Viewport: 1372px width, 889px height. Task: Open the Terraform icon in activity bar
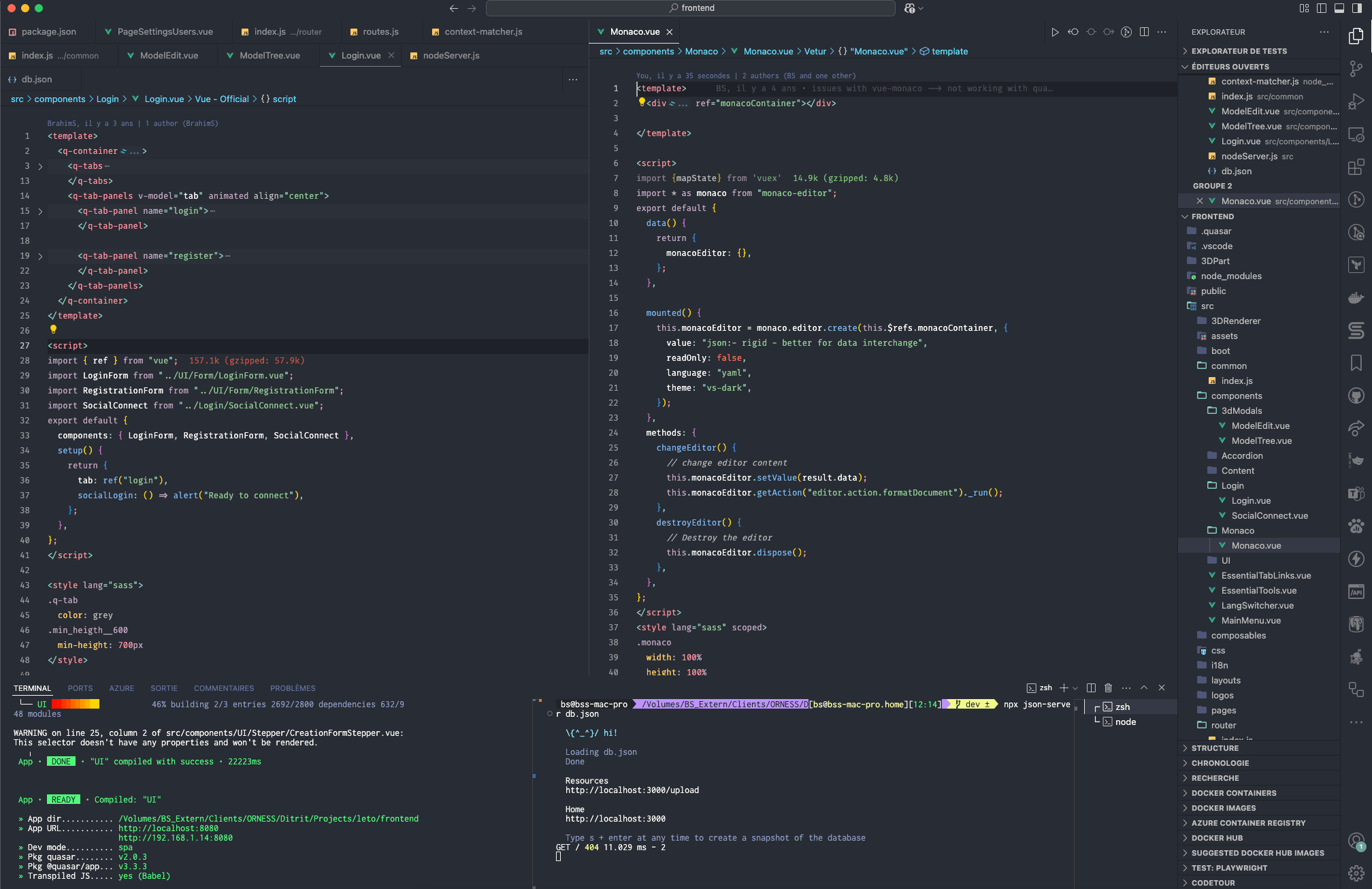(1356, 265)
